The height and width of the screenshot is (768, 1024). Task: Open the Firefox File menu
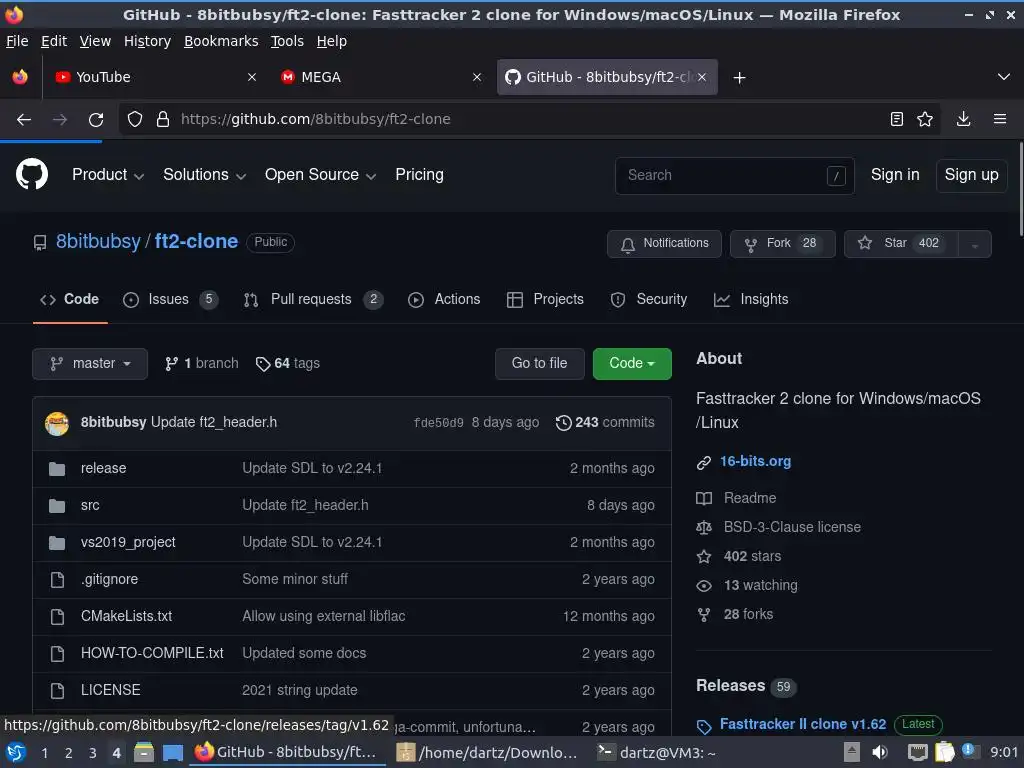[17, 41]
